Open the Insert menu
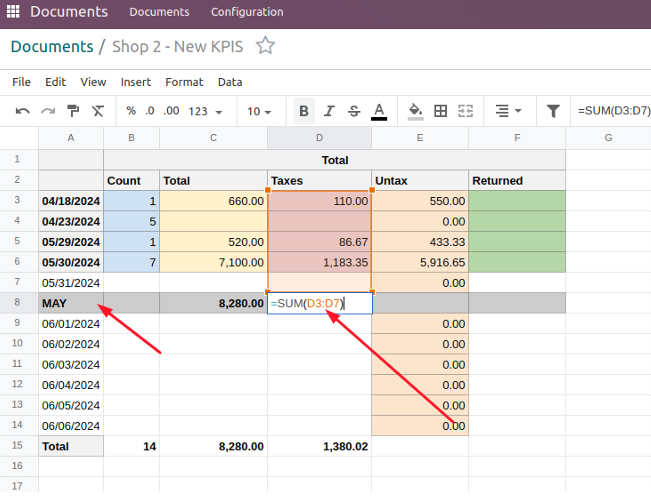The image size is (651, 498). click(x=136, y=82)
